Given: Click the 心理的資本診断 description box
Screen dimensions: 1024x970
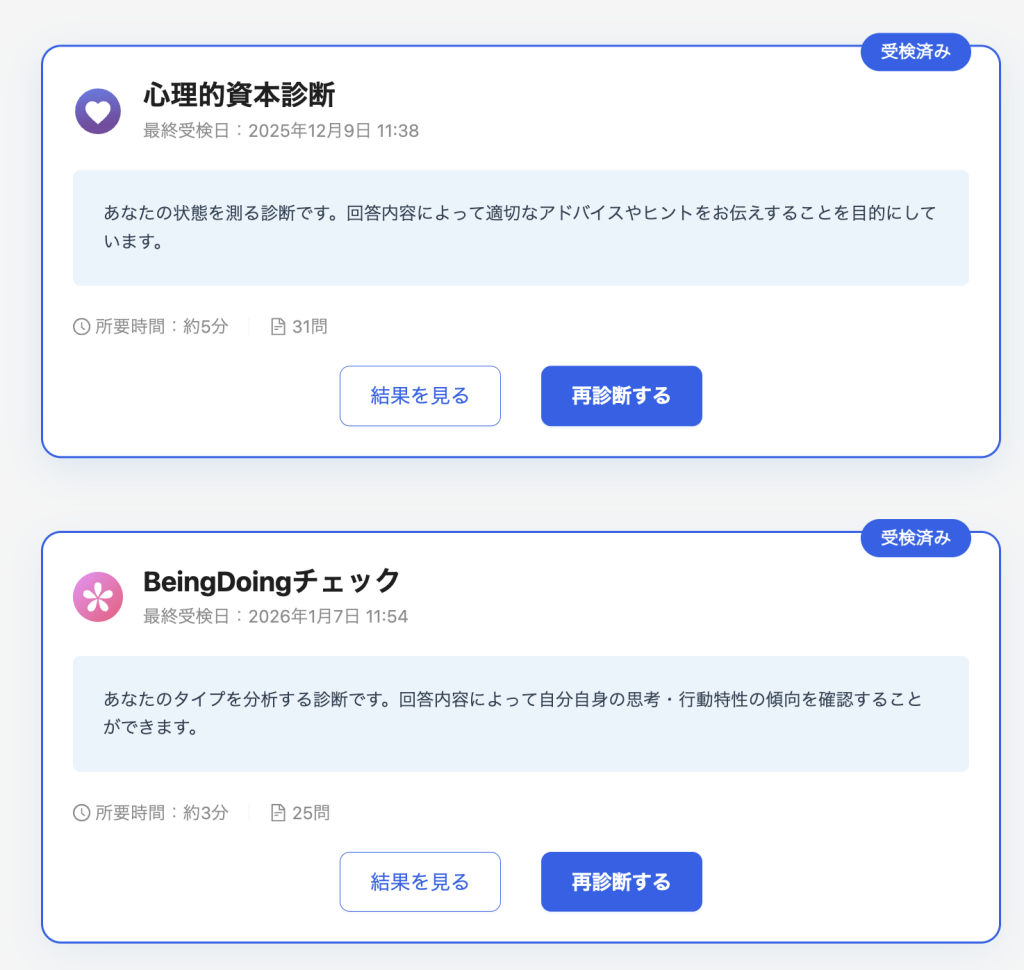Looking at the screenshot, I should click(520, 228).
